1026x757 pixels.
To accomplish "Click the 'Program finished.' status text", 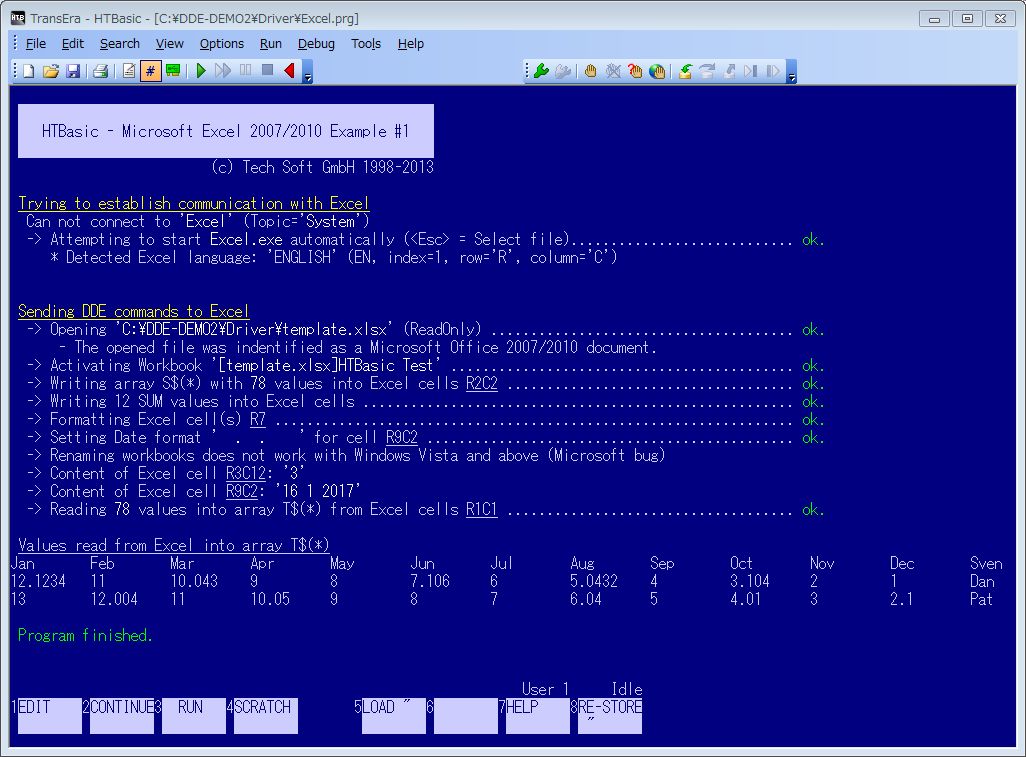I will tap(85, 635).
